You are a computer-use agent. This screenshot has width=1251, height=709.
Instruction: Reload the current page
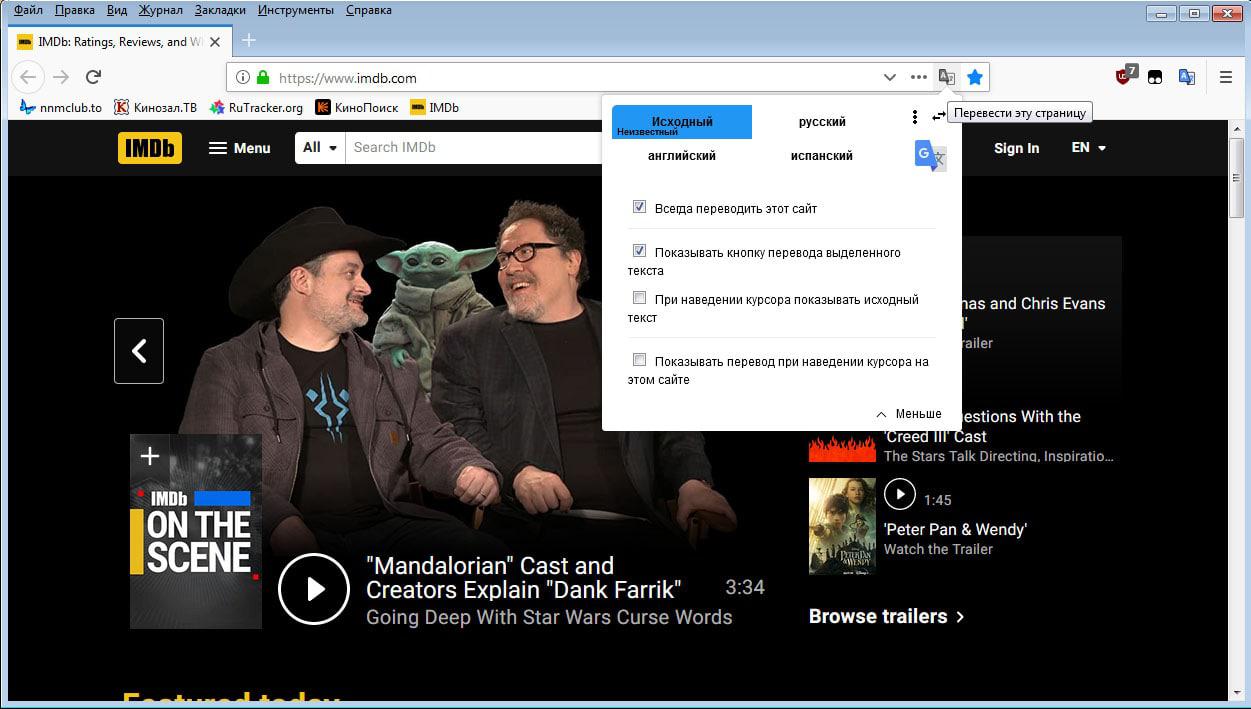click(93, 77)
